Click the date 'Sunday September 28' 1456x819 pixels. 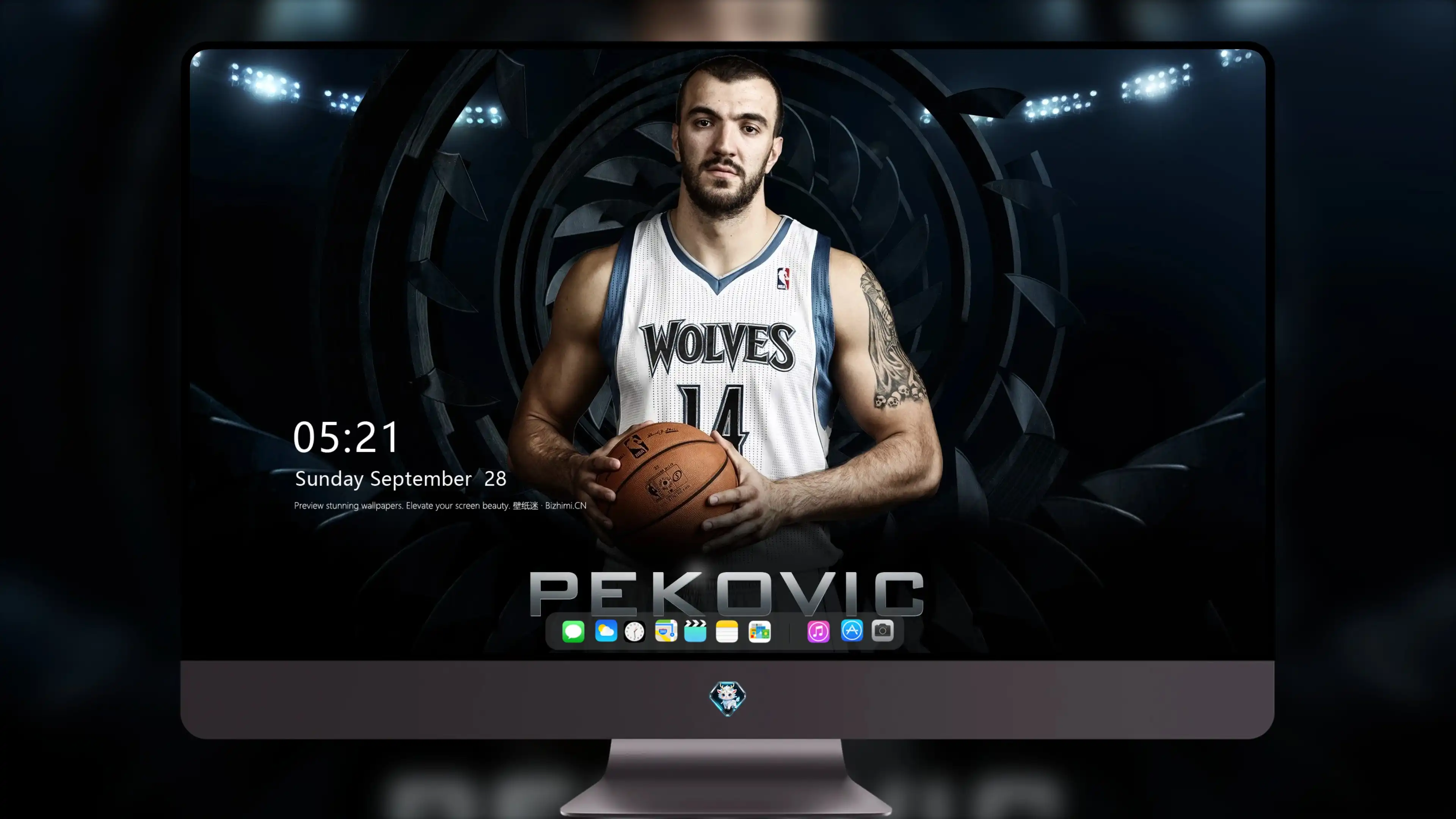(x=401, y=479)
